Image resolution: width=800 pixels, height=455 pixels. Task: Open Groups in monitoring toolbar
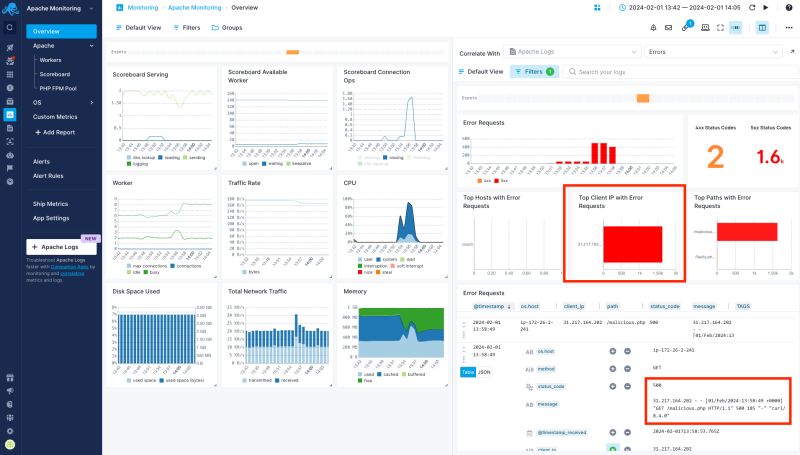[x=227, y=28]
